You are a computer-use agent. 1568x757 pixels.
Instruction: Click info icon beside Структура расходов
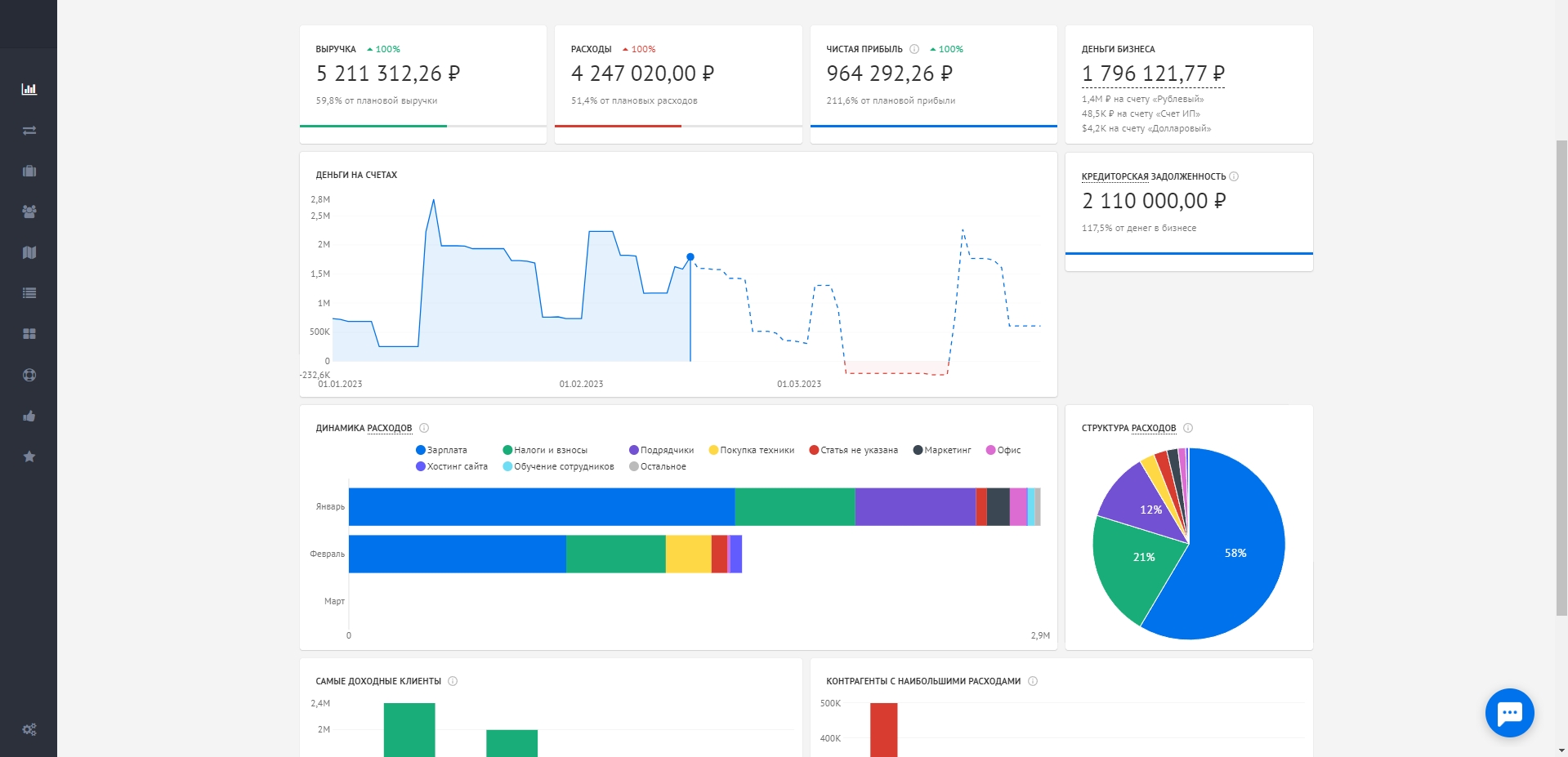tap(1188, 428)
